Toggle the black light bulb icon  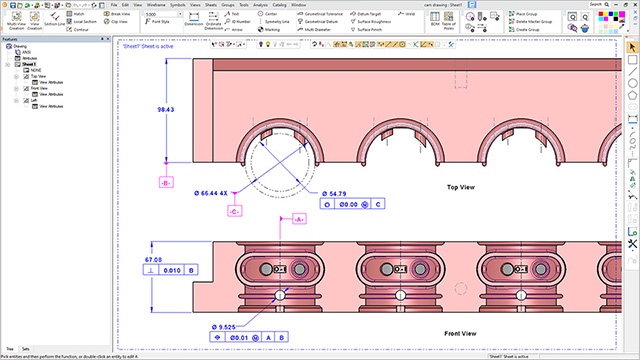(x=261, y=44)
